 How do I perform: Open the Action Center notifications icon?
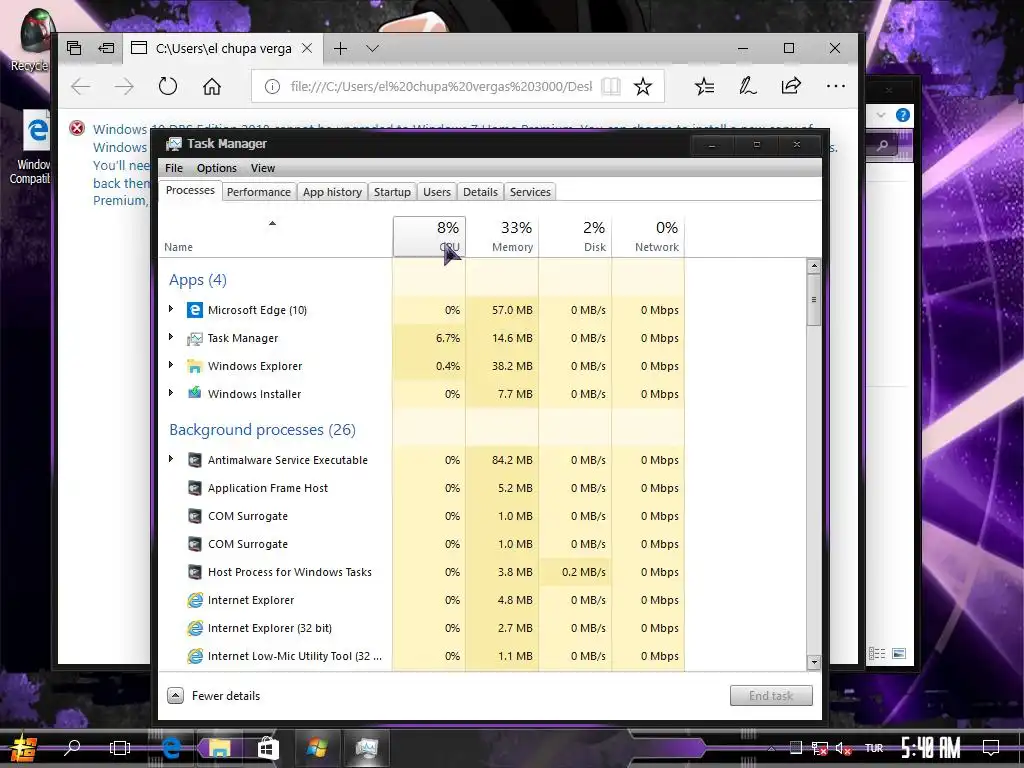[991, 748]
